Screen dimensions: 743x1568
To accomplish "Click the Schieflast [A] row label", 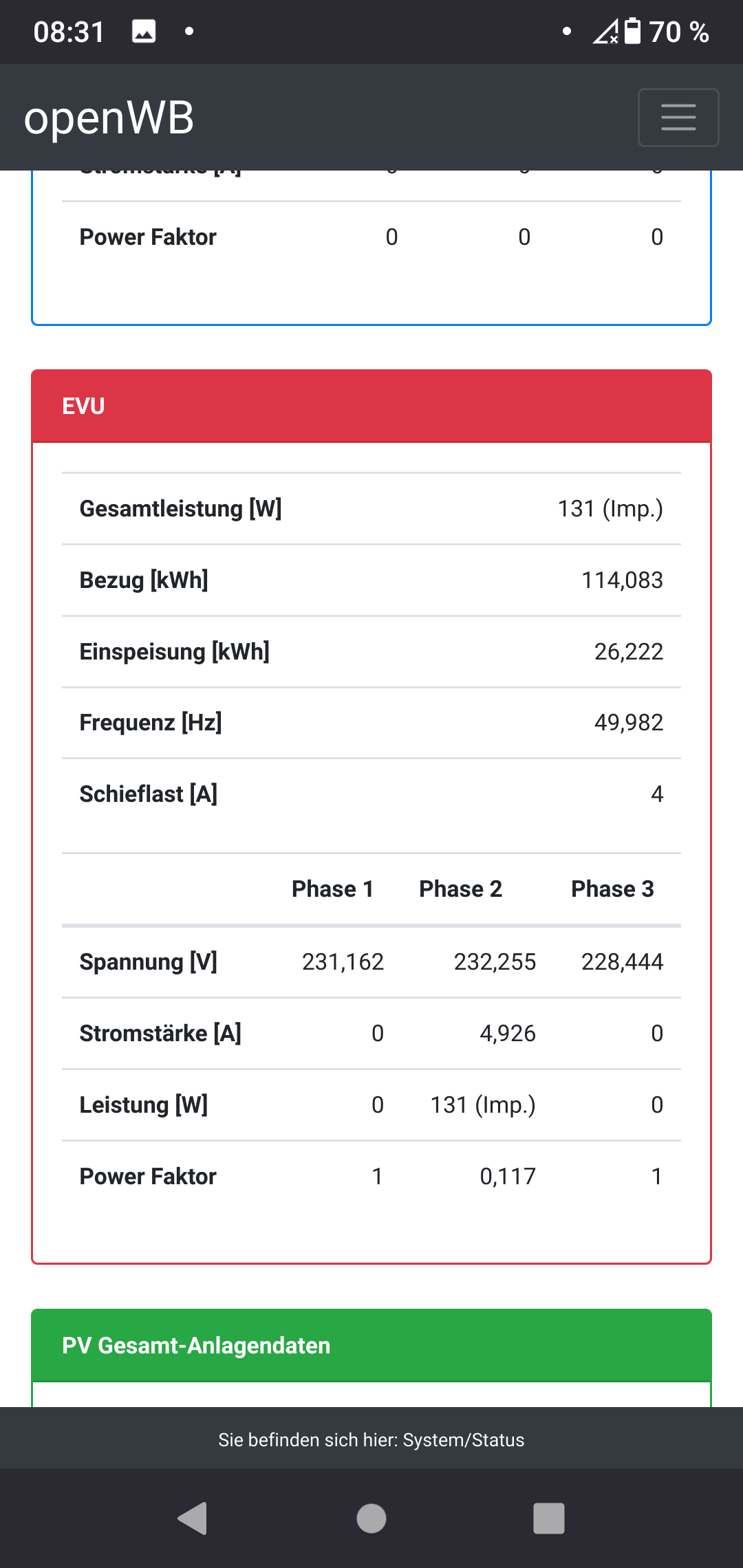I will tap(149, 794).
